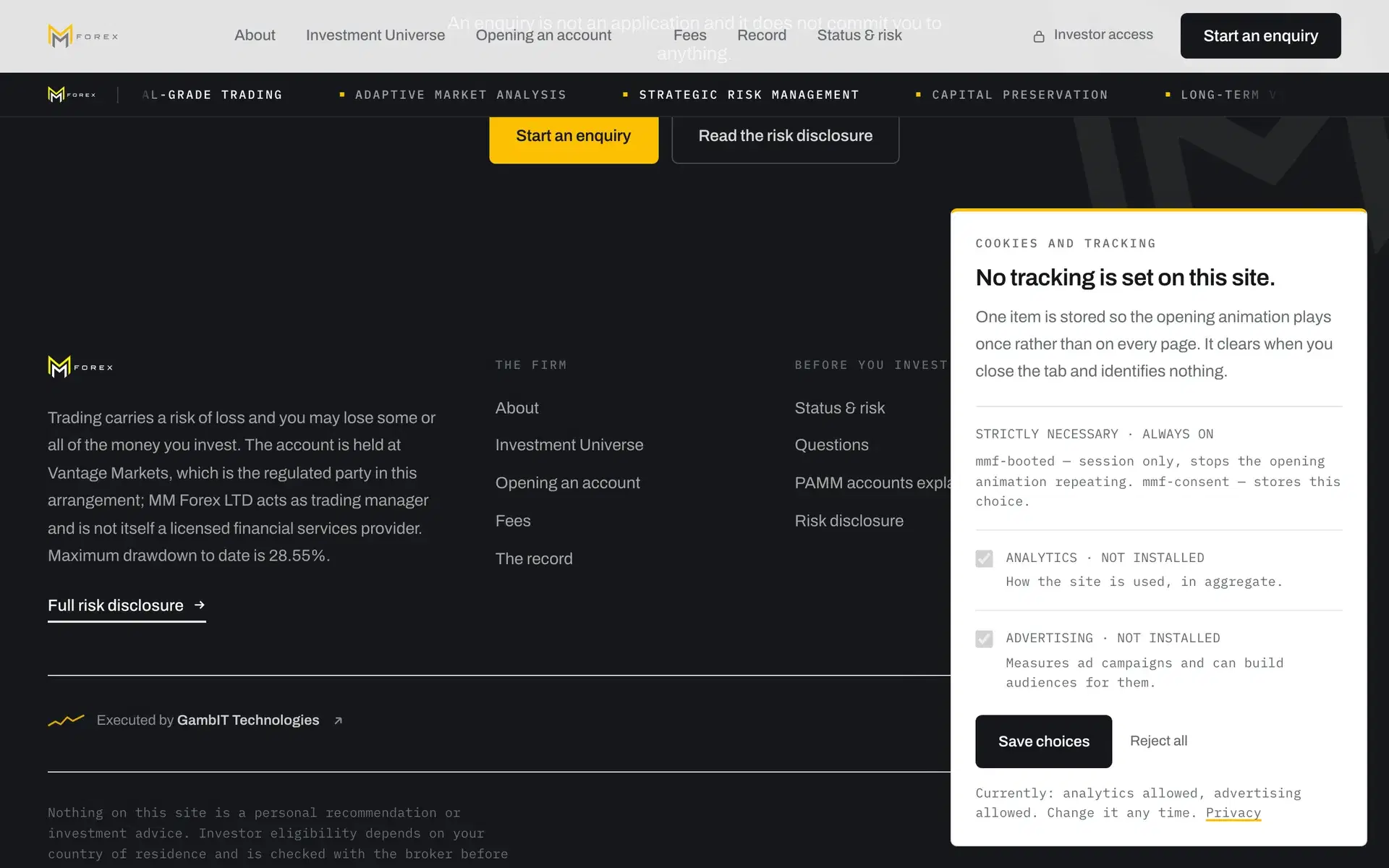Screen dimensions: 1389x868
Task: Click Fees in the footer firm list
Action: [513, 521]
